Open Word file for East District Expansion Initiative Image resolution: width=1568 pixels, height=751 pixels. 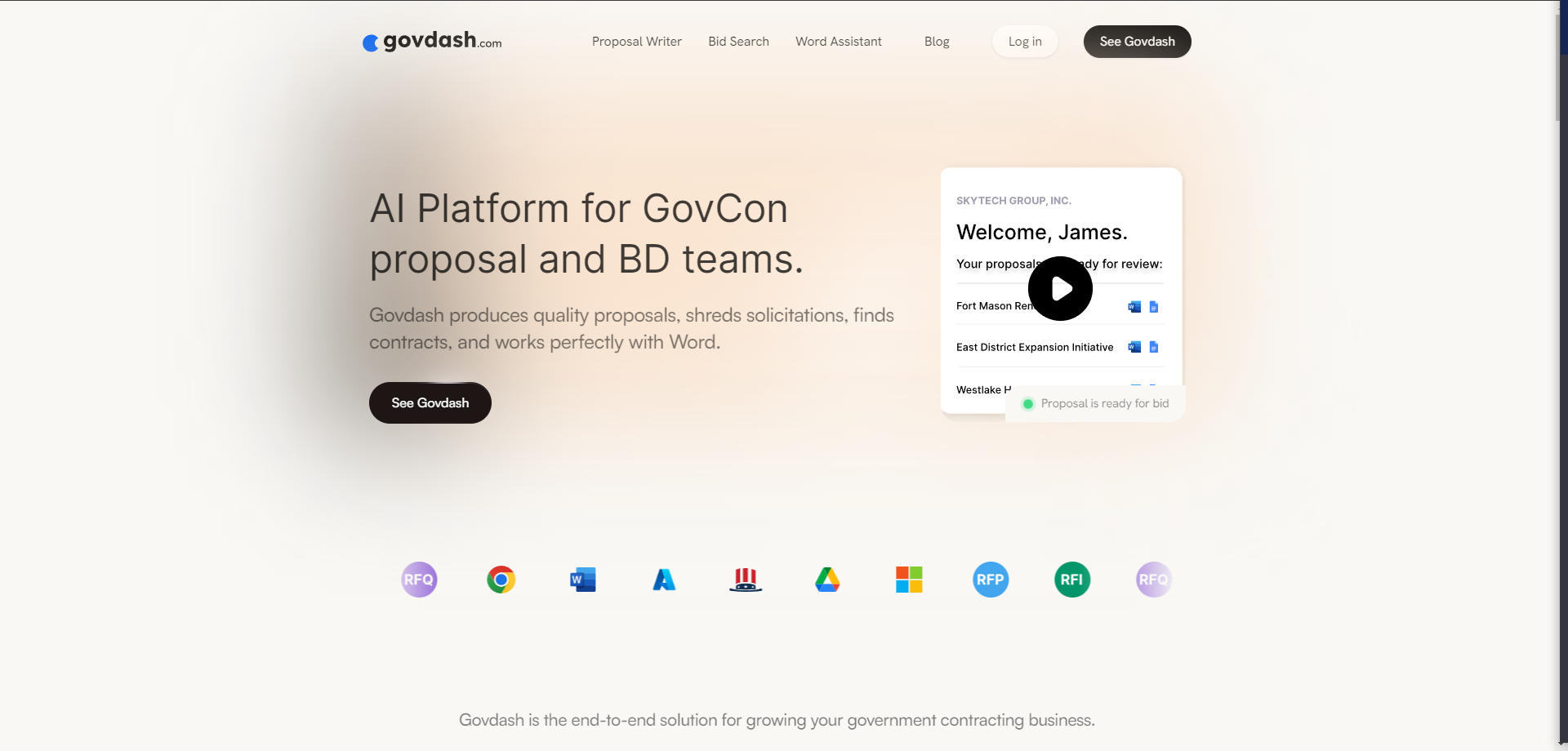pos(1134,347)
